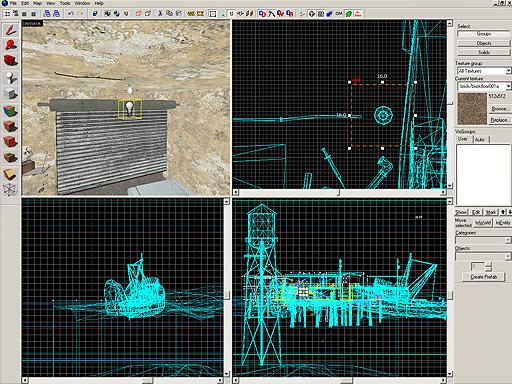This screenshot has height=384, width=512.
Task: Click the Redo toolbar arrow
Action: (x=80, y=14)
